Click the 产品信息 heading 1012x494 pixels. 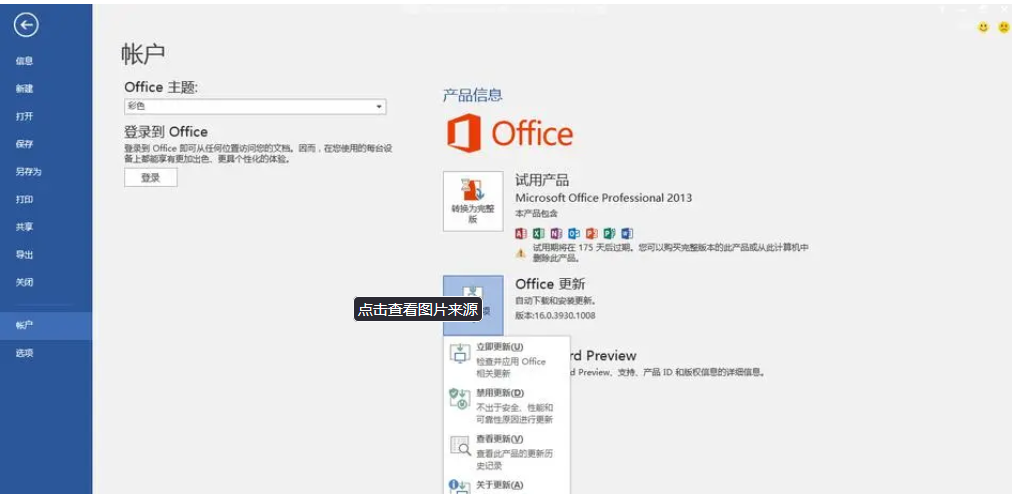[472, 96]
